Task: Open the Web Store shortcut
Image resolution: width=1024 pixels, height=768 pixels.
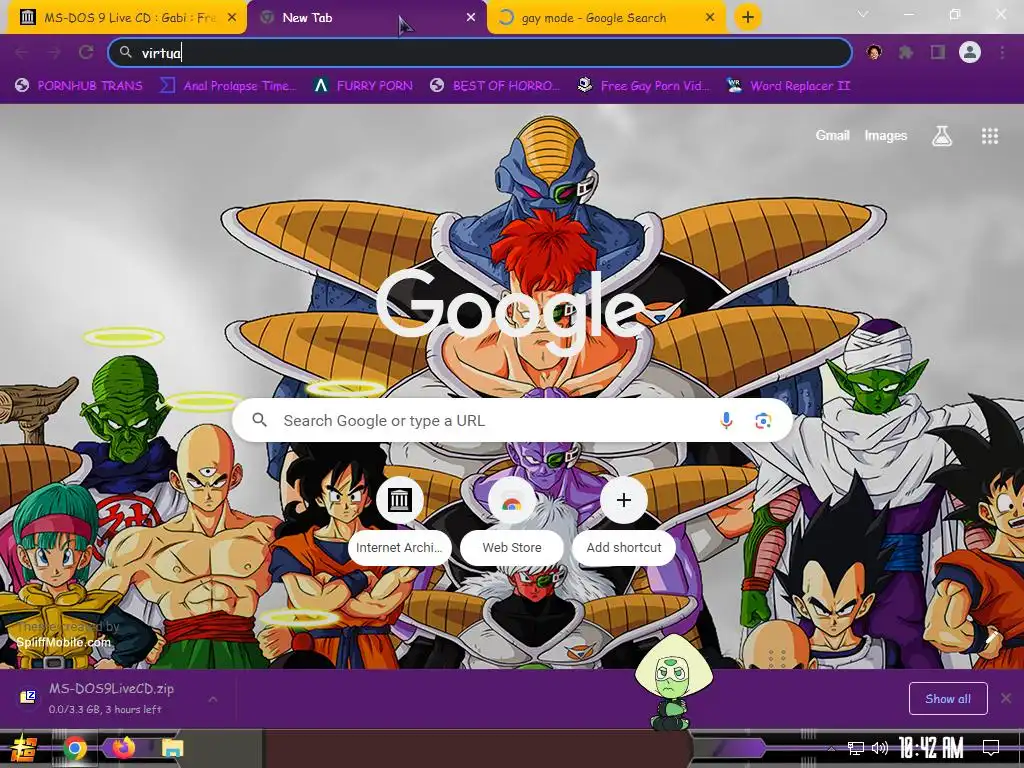Action: (512, 520)
